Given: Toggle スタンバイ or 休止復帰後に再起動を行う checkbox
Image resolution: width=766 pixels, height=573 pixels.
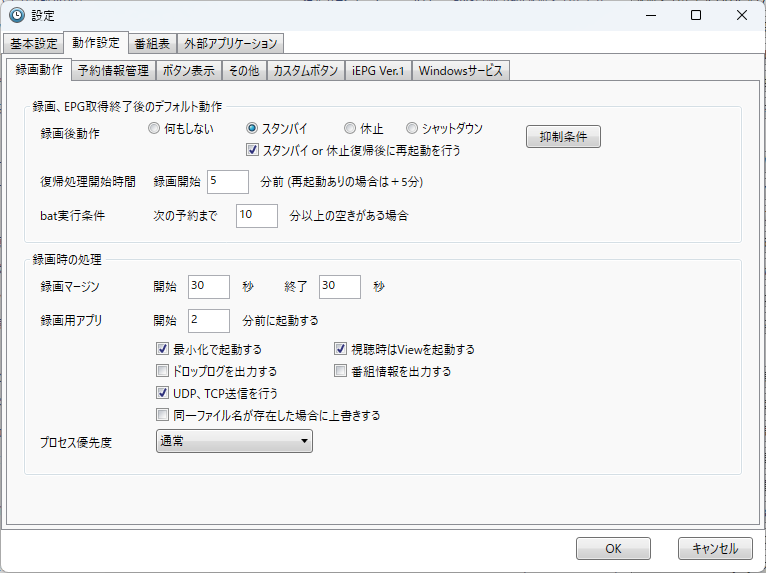Looking at the screenshot, I should (x=252, y=150).
